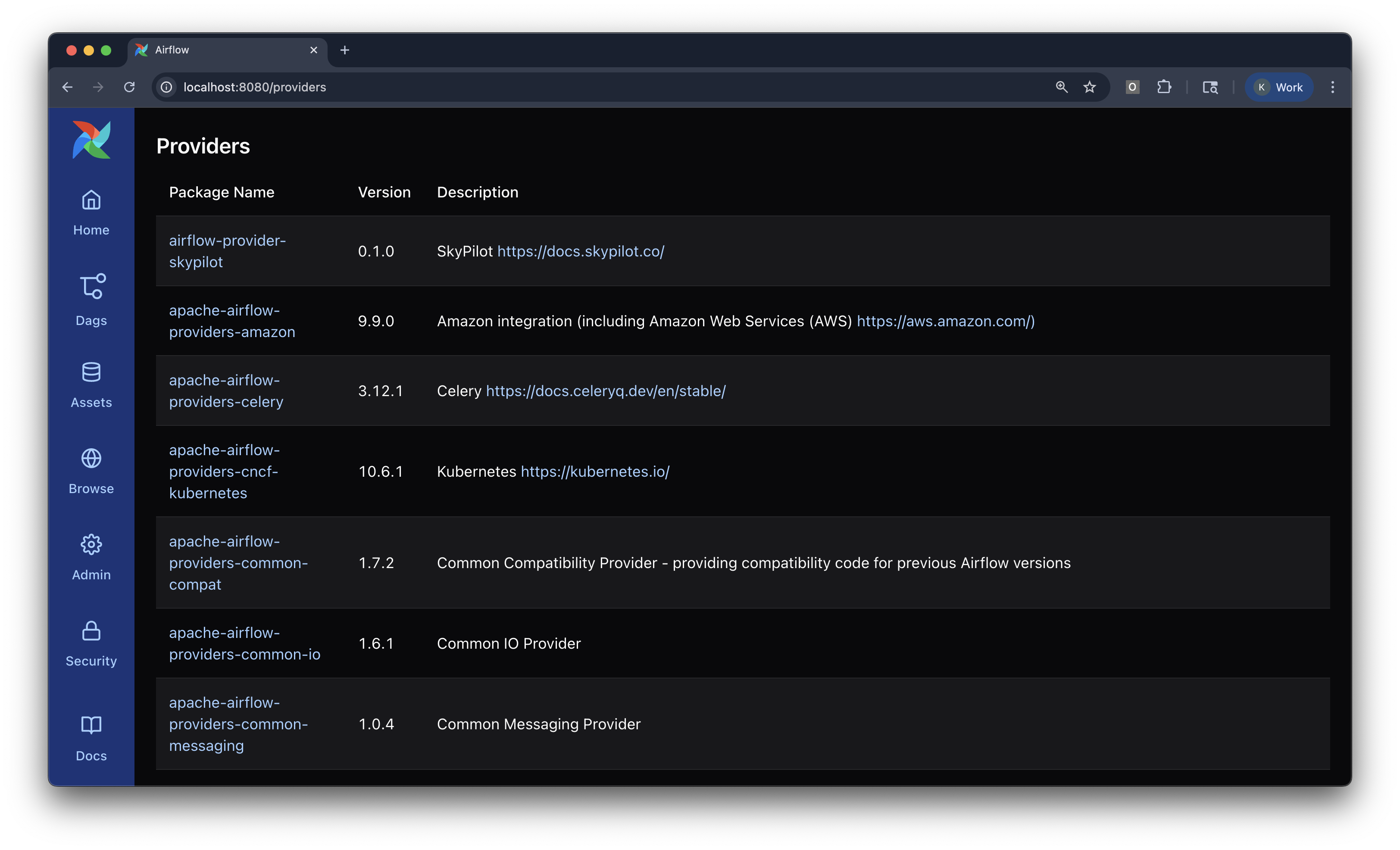Expand the Admin gear menu
1400x850 pixels.
click(x=91, y=557)
